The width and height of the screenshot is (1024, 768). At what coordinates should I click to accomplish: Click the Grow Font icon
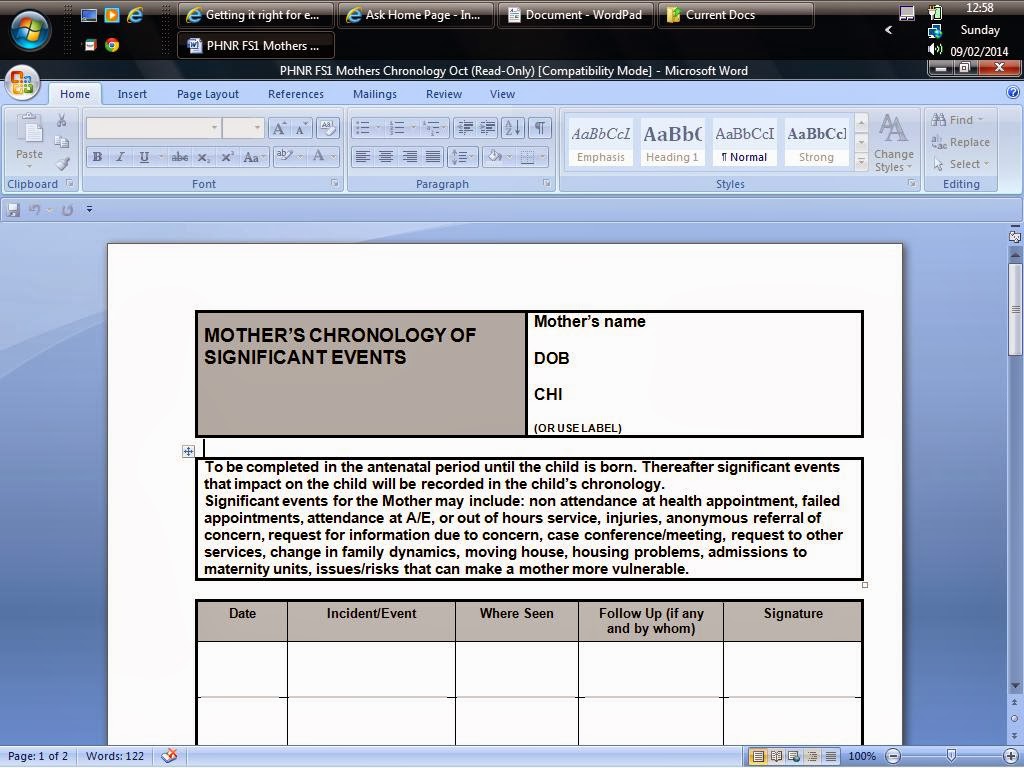[280, 128]
